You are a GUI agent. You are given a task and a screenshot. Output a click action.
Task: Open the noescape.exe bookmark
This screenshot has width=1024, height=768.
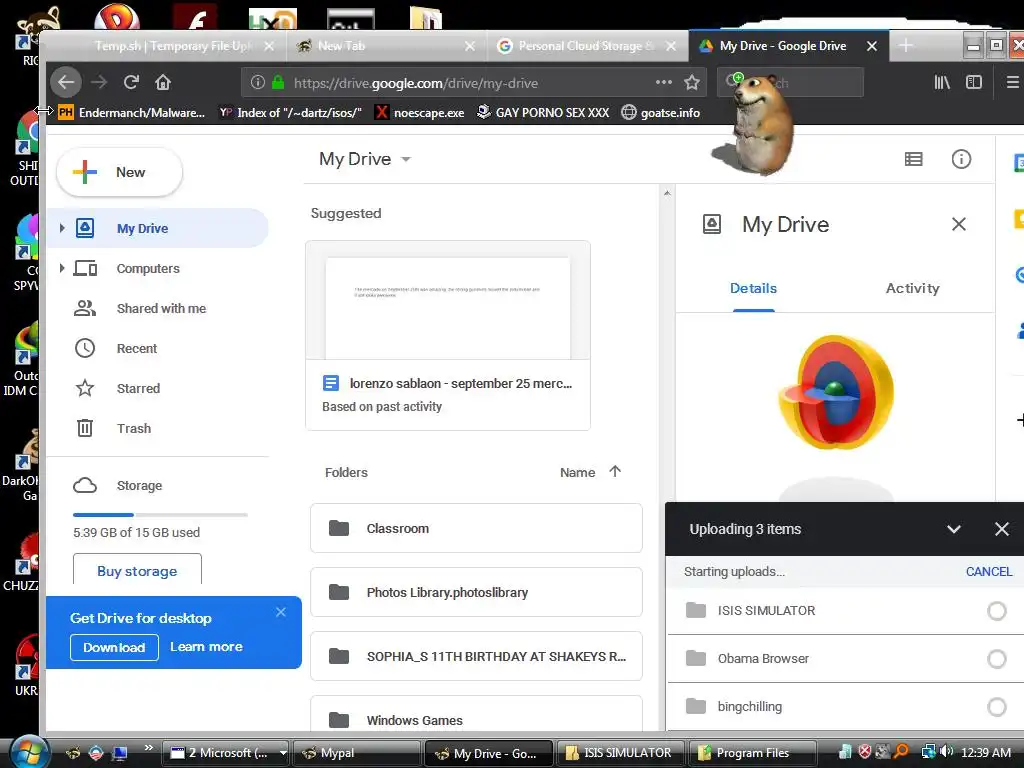coord(420,112)
